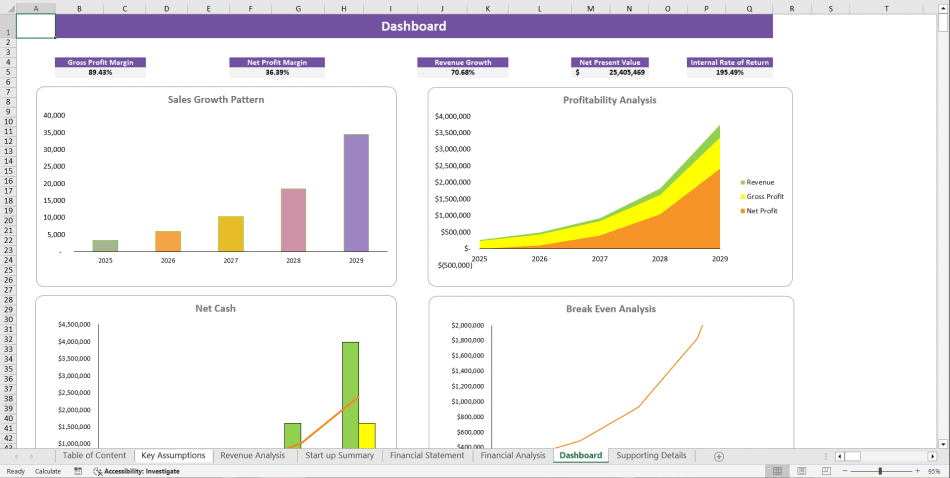
Task: Switch to the Revenue Analysis sheet tab
Action: [252, 455]
